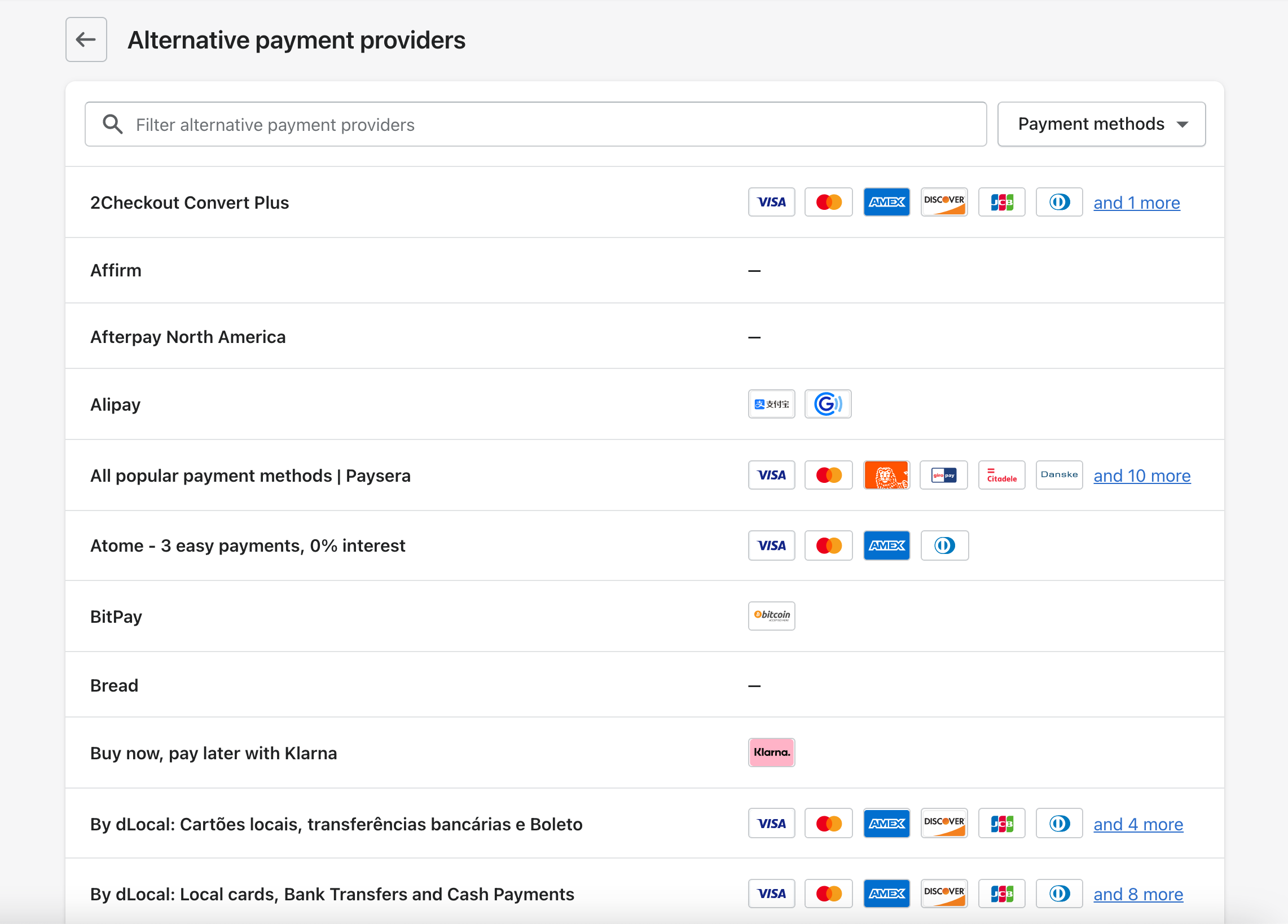The width and height of the screenshot is (1288, 924).
Task: Select the 2Checkout Convert Plus provider
Action: coord(190,203)
